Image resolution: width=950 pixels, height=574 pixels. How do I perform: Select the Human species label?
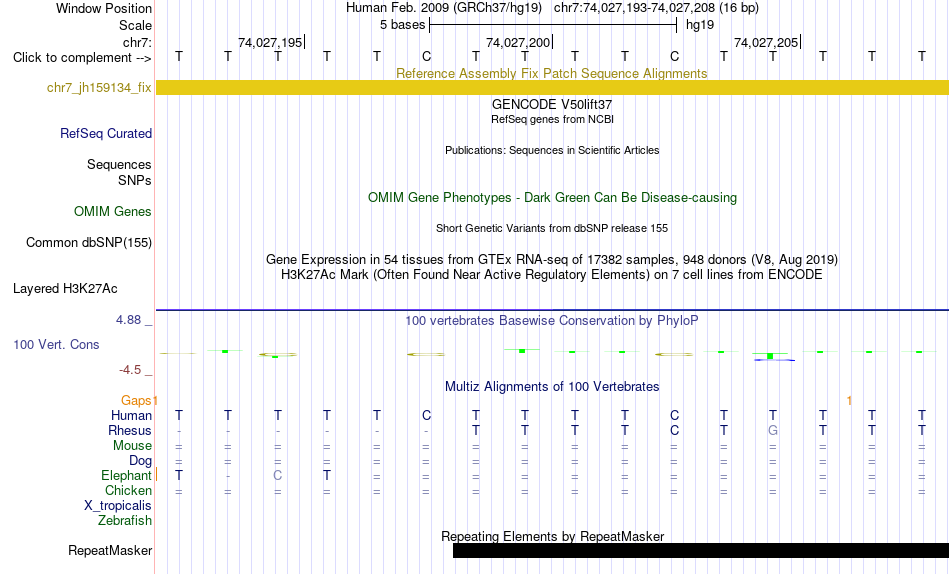(131, 415)
